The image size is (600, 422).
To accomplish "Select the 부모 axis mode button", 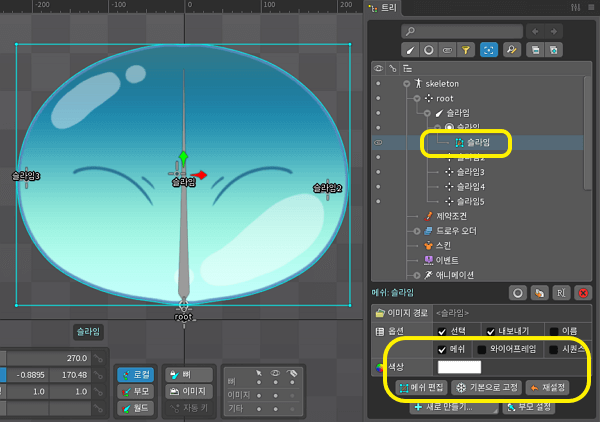I will (136, 392).
